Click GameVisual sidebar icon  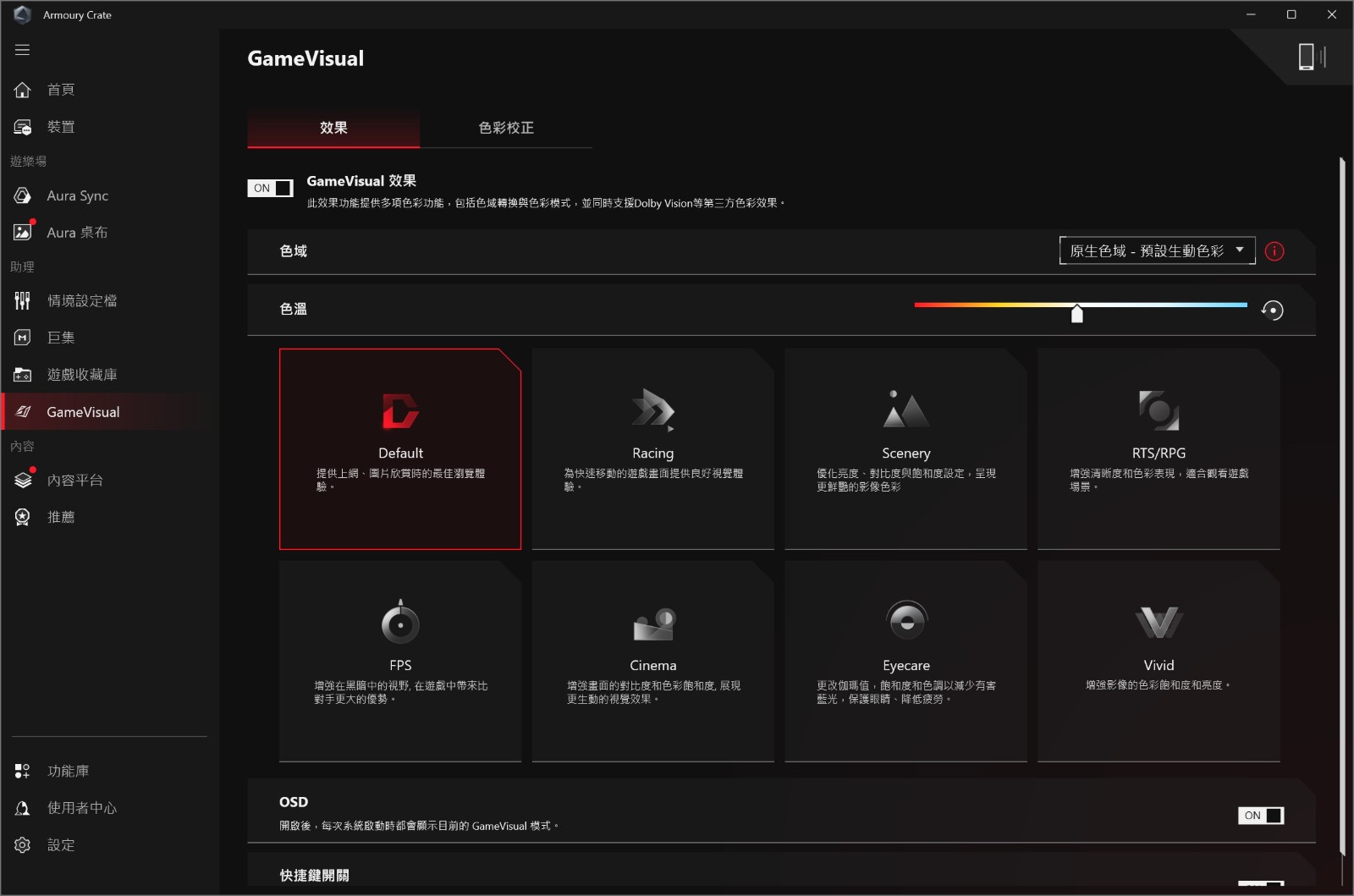[x=23, y=412]
